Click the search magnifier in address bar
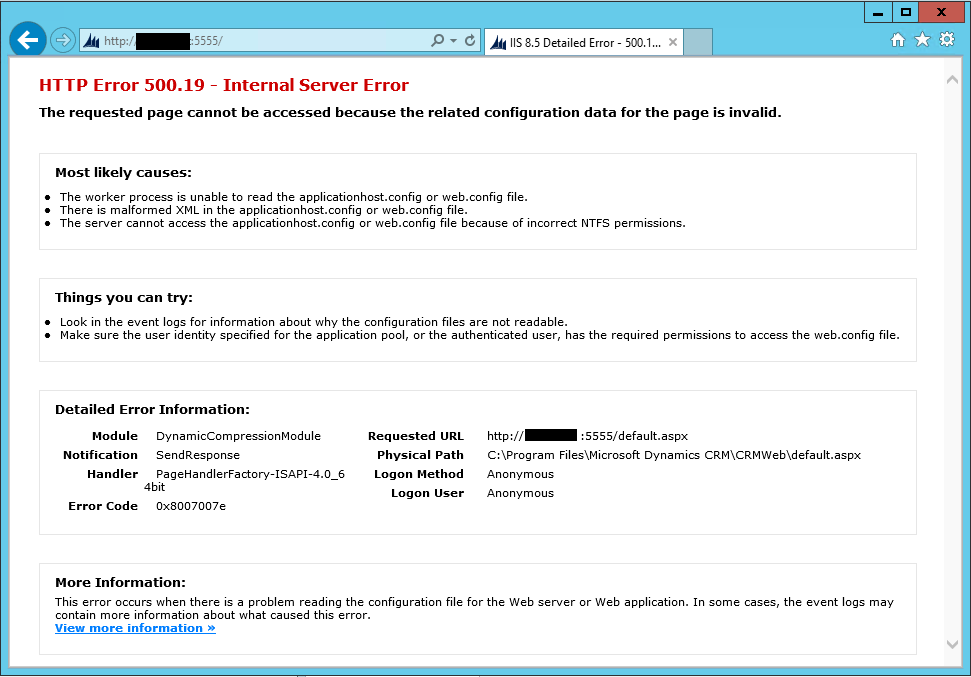This screenshot has width=971, height=677. coord(438,41)
